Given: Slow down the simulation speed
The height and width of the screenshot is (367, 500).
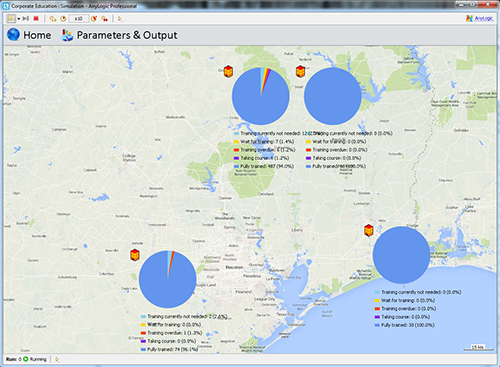Looking at the screenshot, I should point(52,19).
